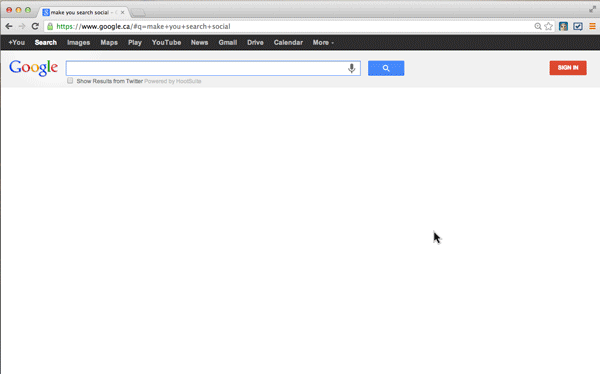Select the 'make you search social' tab
Image resolution: width=600 pixels, height=374 pixels.
(x=82, y=12)
